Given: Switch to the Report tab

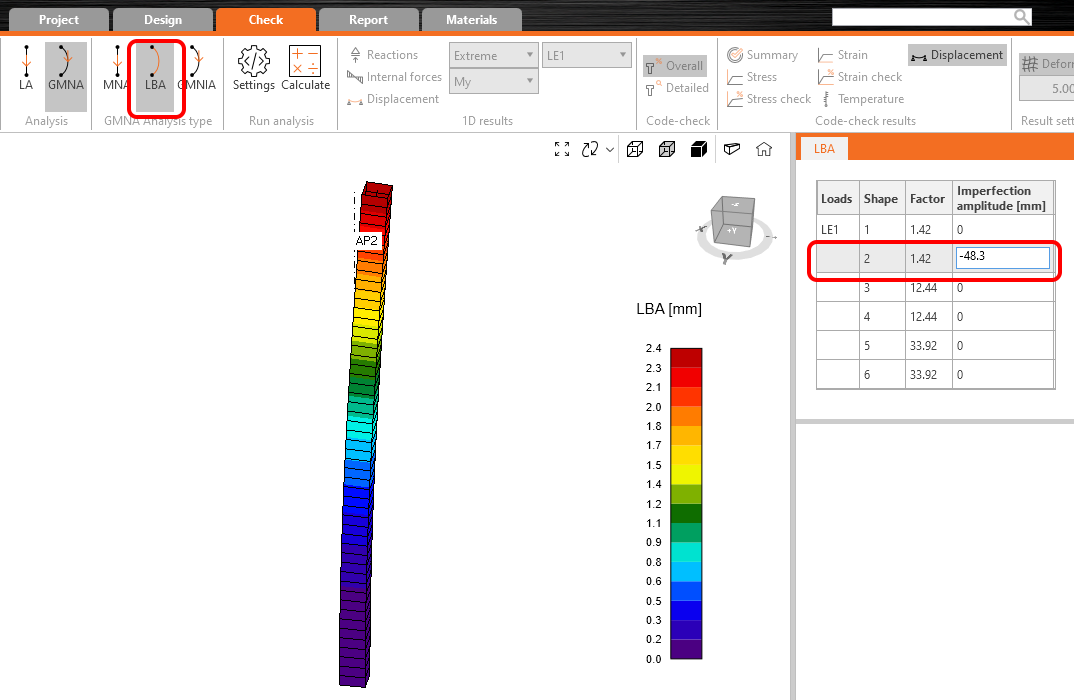Looking at the screenshot, I should [368, 20].
